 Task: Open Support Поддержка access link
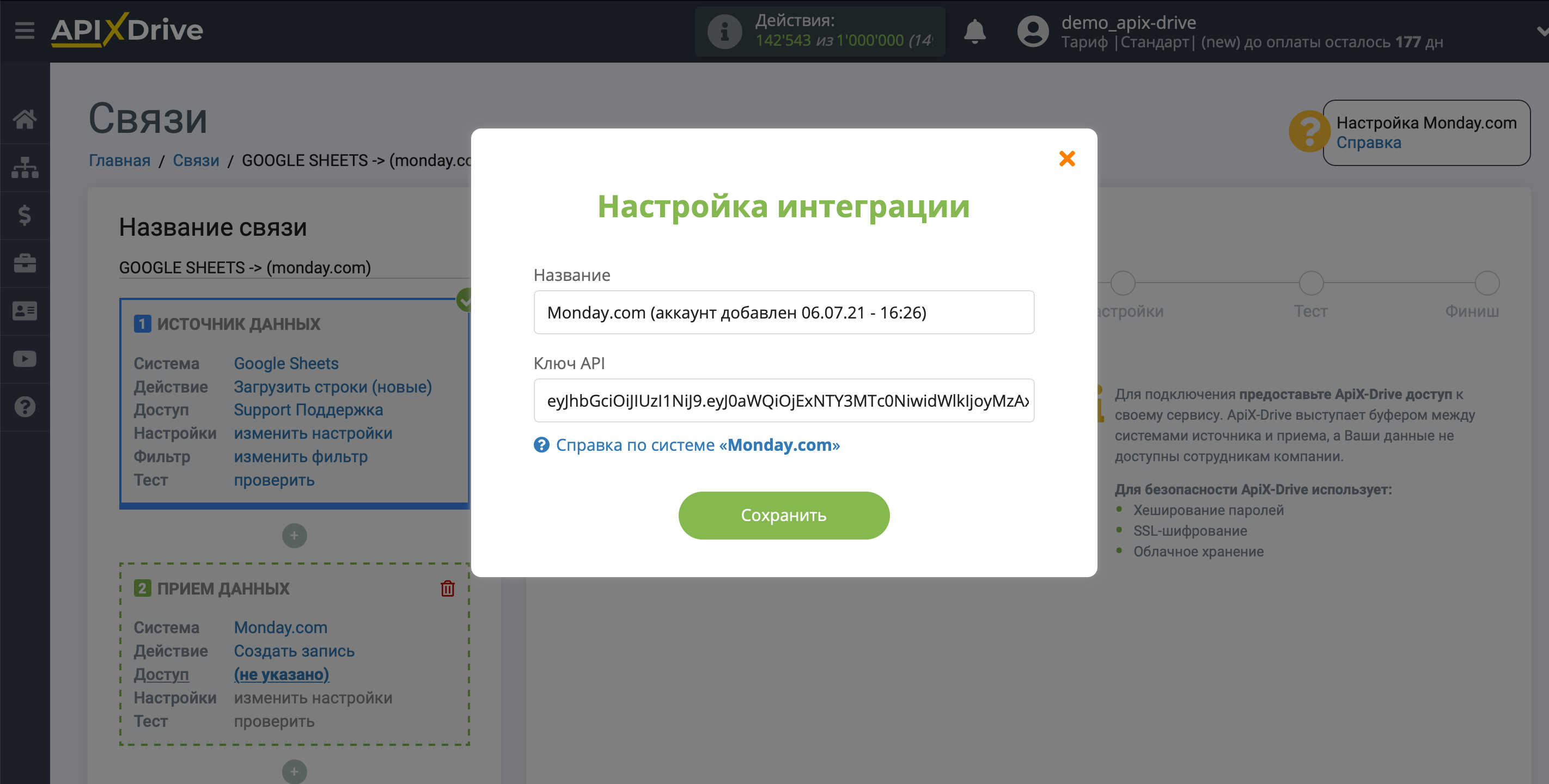click(x=308, y=410)
